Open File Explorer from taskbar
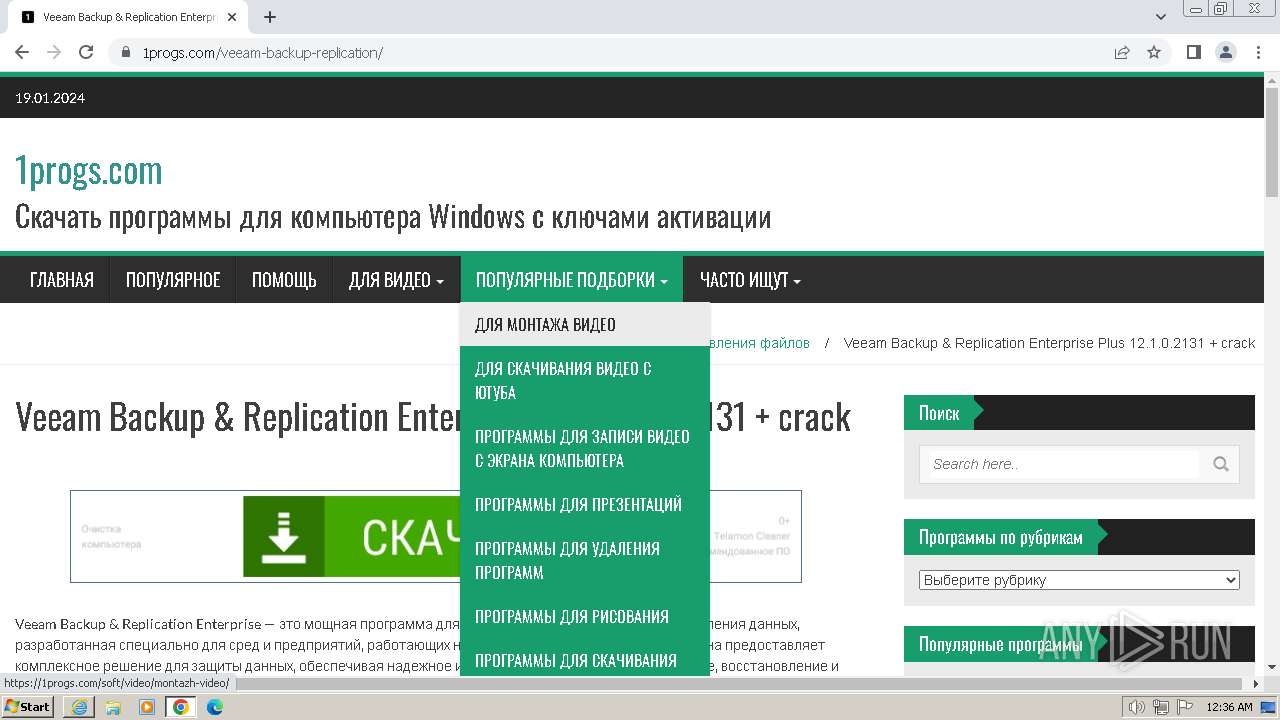The image size is (1280, 720). [113, 707]
